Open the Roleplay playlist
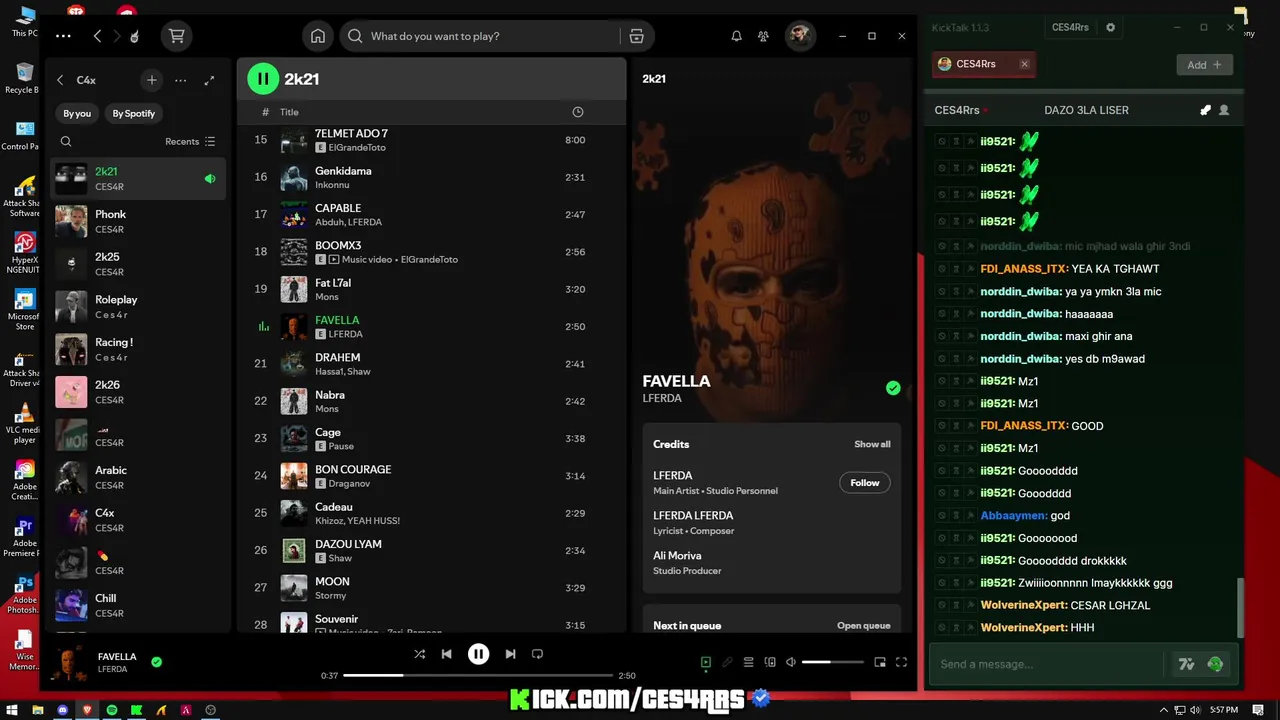Image resolution: width=1280 pixels, height=720 pixels. coord(138,307)
